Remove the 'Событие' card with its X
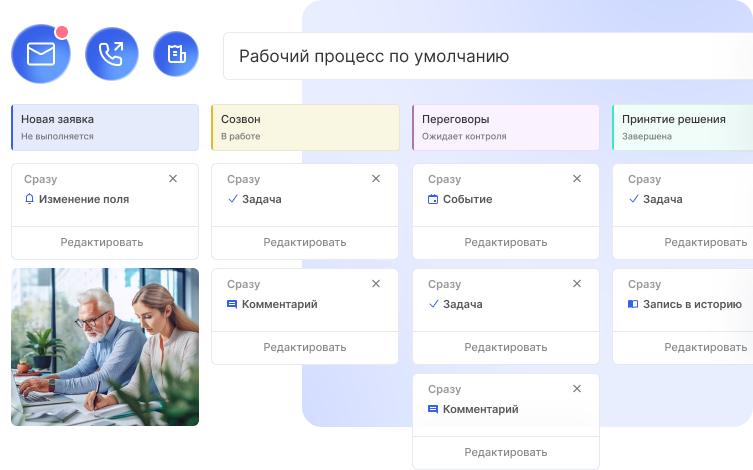This screenshot has height=470, width=753. click(577, 179)
